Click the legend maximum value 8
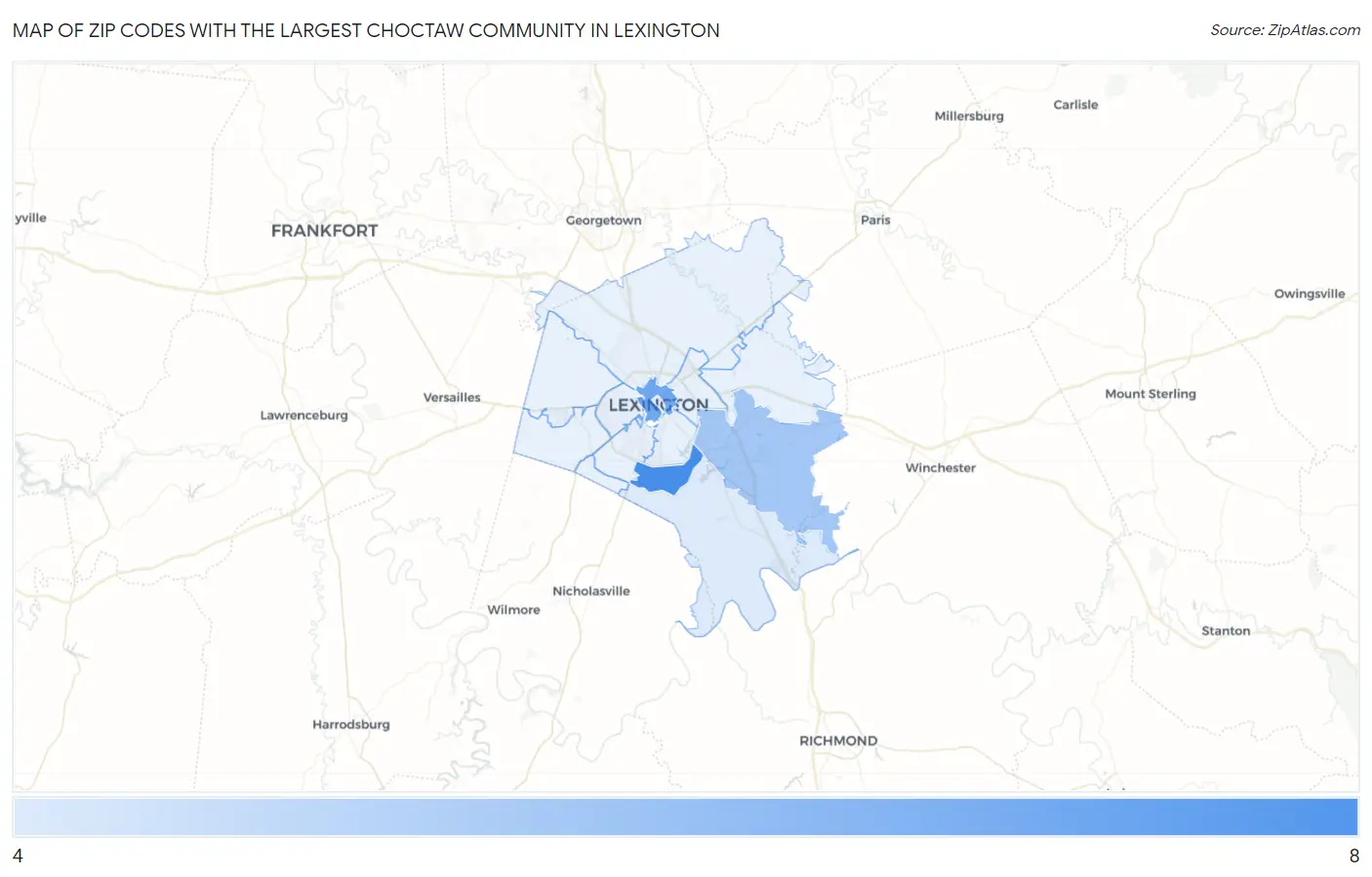 [1353, 857]
